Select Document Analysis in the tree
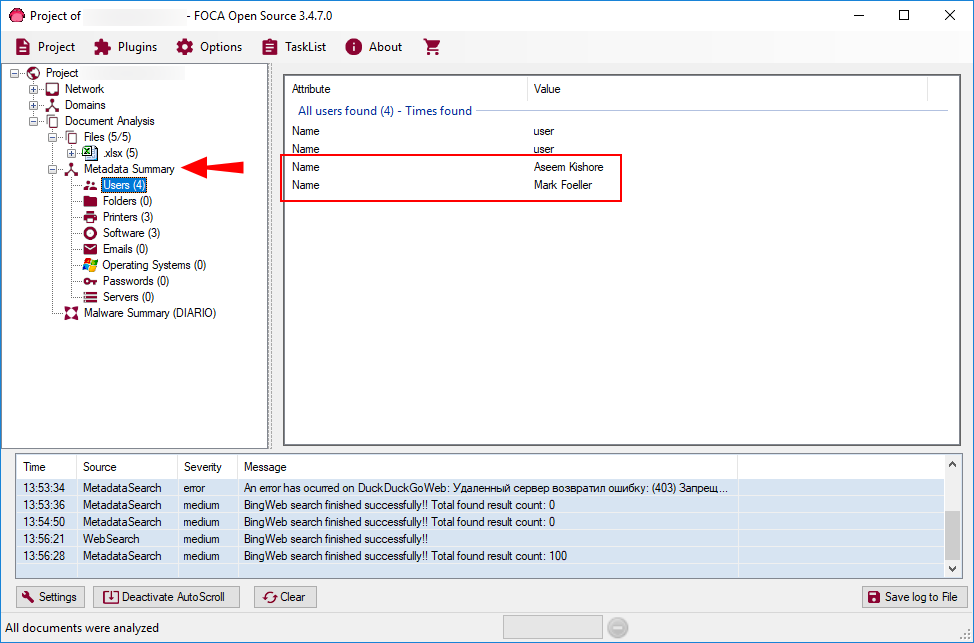This screenshot has height=643, width=974. pyautogui.click(x=109, y=121)
